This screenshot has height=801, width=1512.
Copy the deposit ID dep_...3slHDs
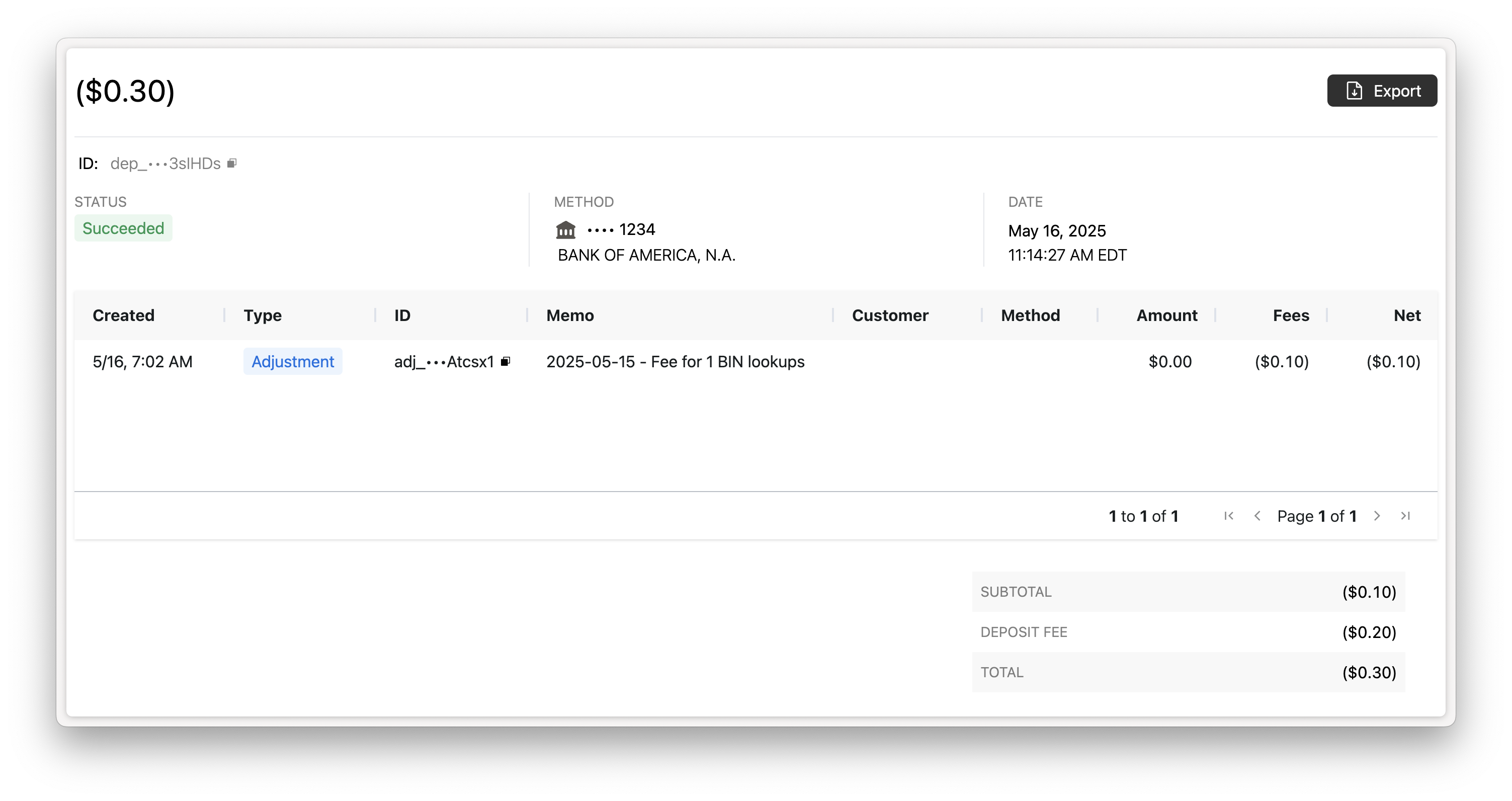click(232, 163)
